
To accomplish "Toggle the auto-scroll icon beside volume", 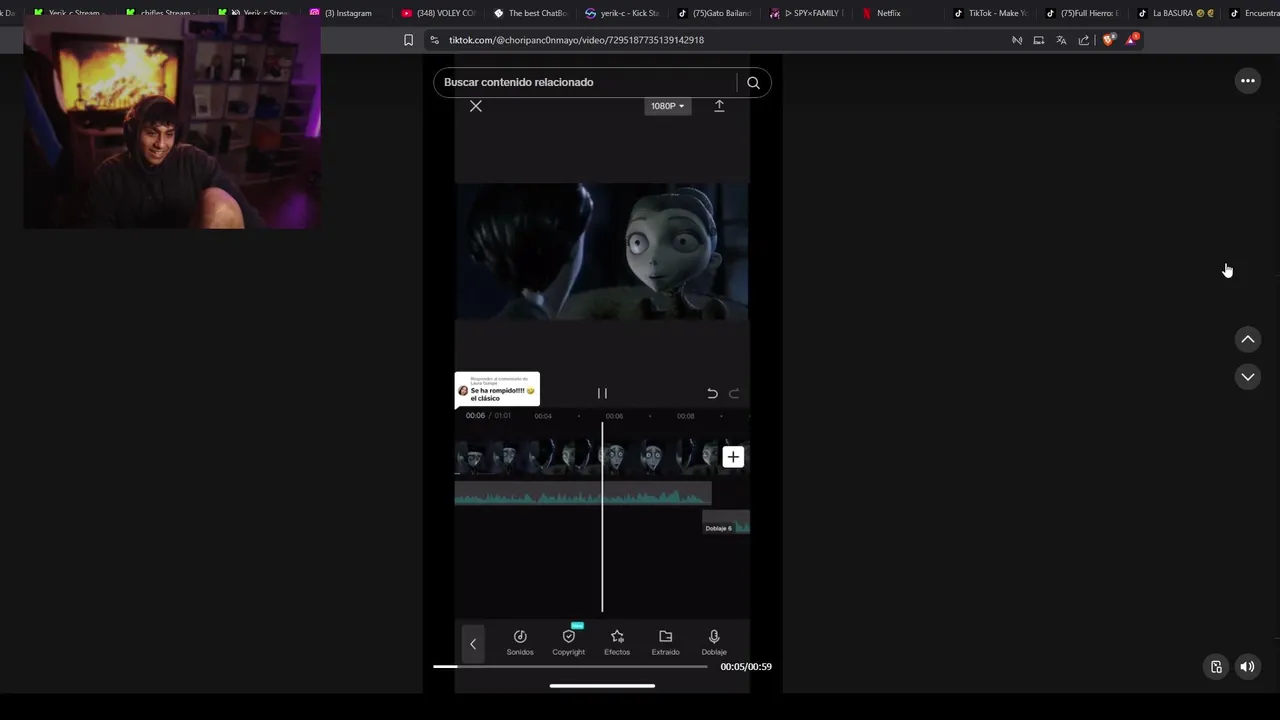I will pyautogui.click(x=1216, y=667).
